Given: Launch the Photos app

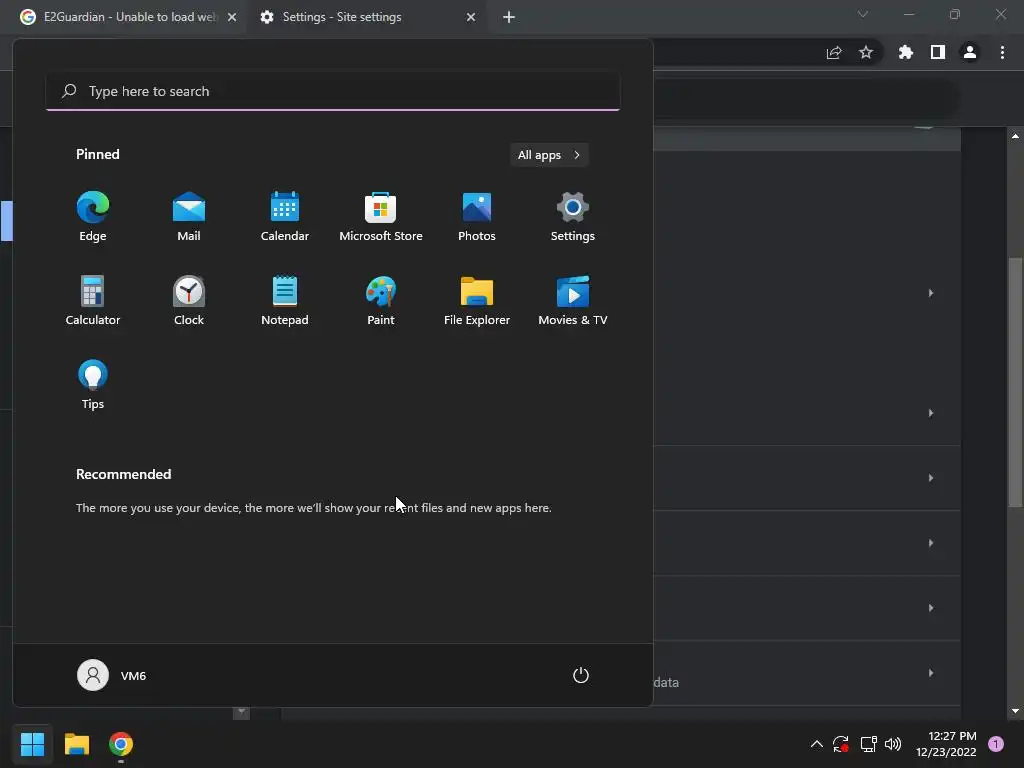Looking at the screenshot, I should (x=477, y=217).
